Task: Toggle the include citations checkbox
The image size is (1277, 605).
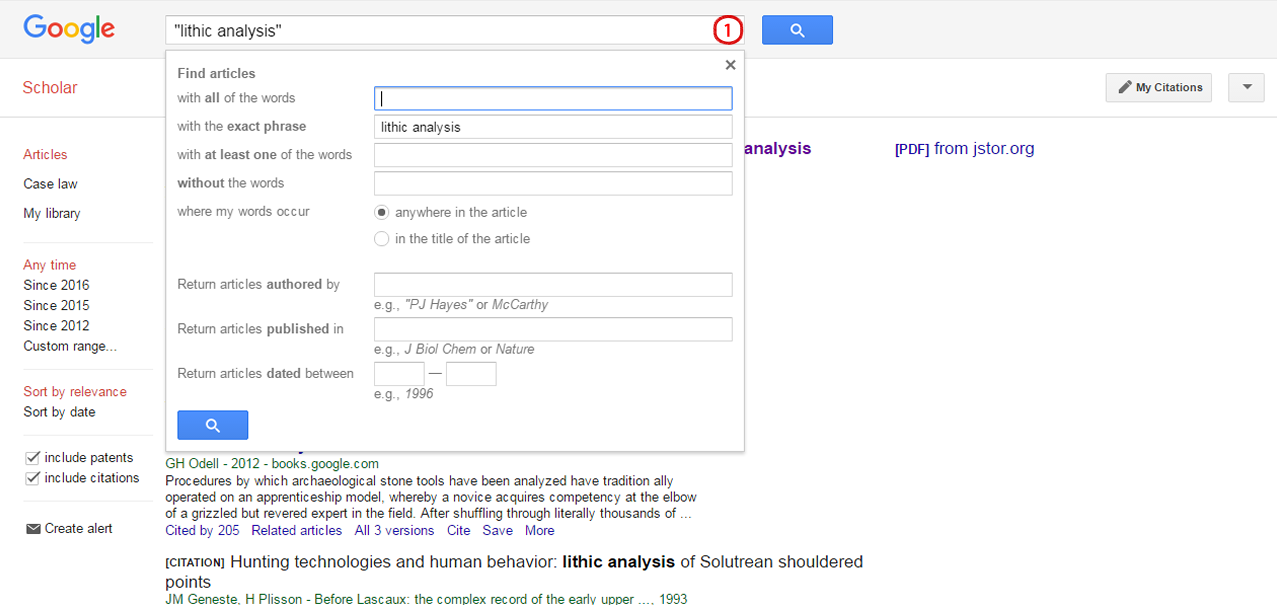Action: point(32,478)
